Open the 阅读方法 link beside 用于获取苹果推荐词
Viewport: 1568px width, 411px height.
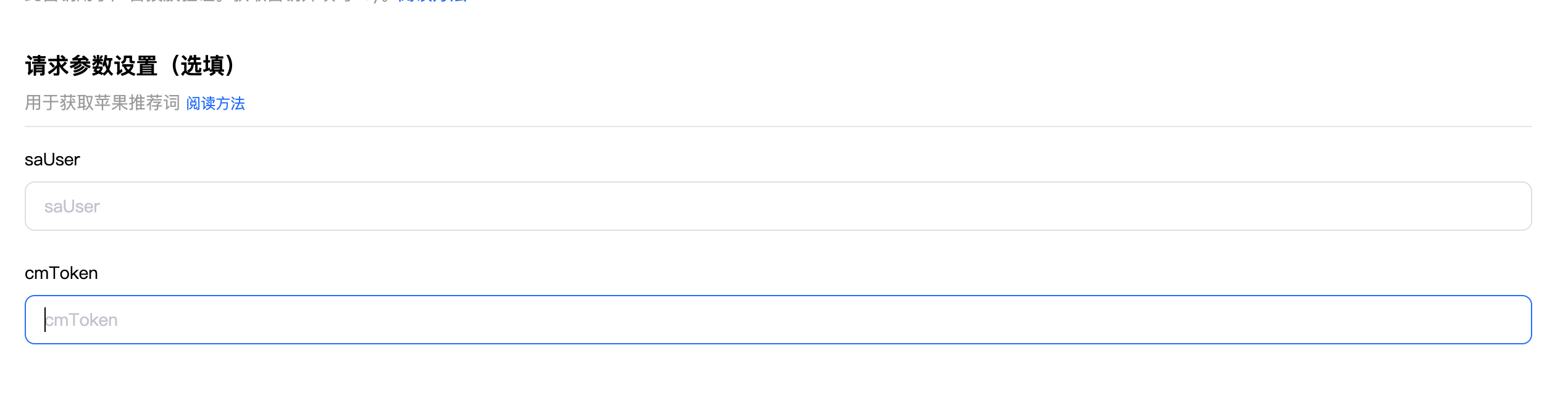(x=215, y=103)
